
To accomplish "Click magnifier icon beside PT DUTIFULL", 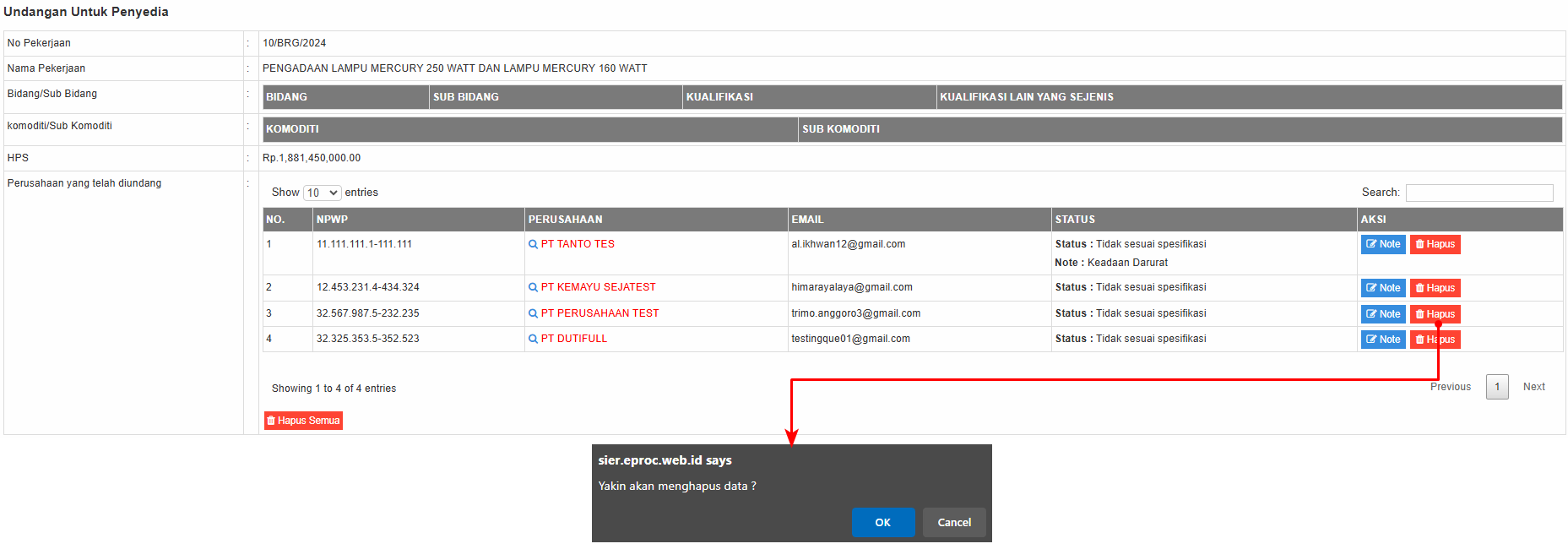I will (533, 339).
